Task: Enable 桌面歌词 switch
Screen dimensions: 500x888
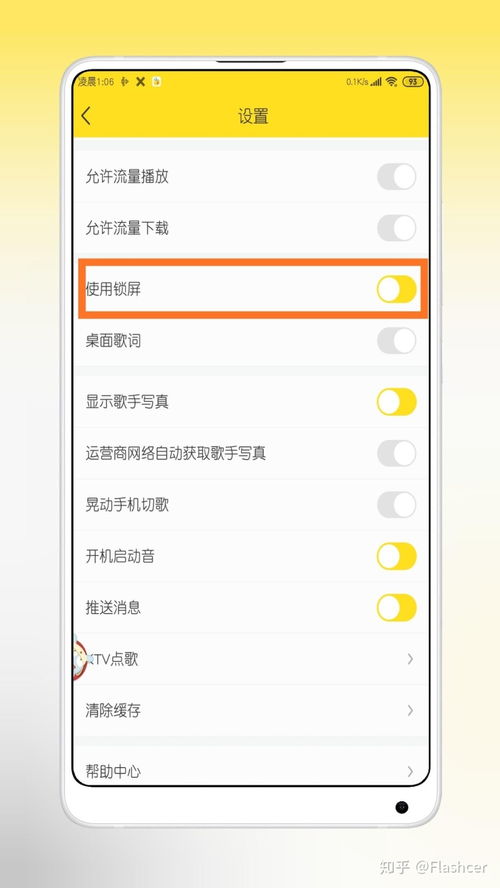Action: coord(396,341)
